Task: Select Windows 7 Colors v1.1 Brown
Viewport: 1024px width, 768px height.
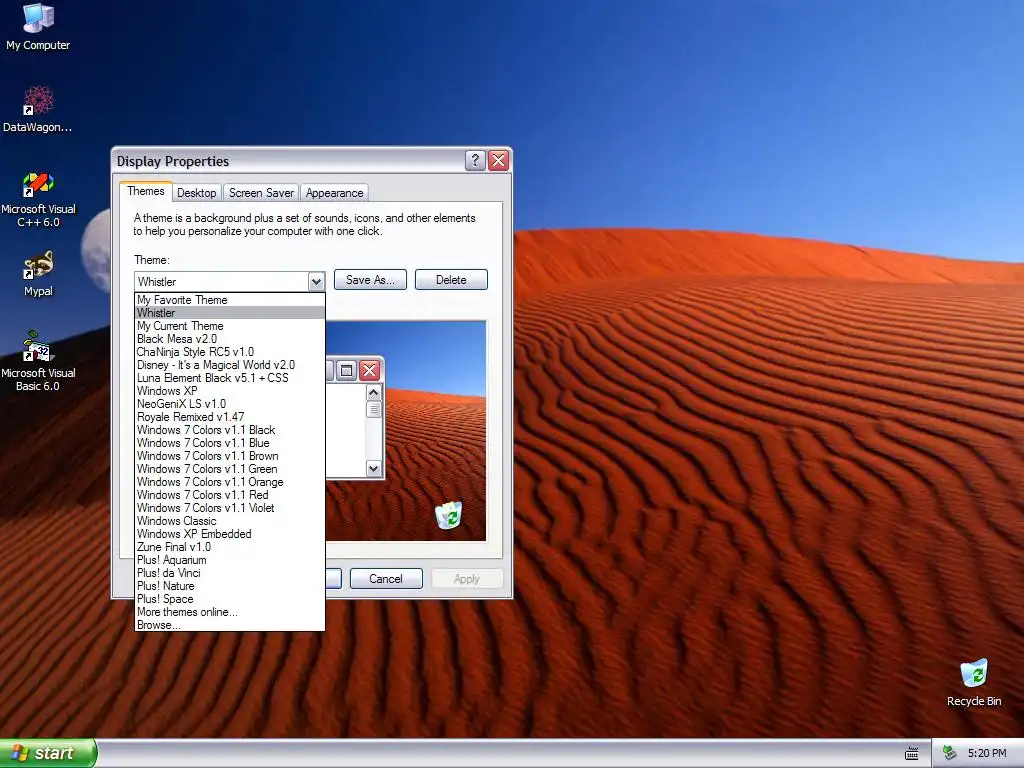Action: point(230,456)
